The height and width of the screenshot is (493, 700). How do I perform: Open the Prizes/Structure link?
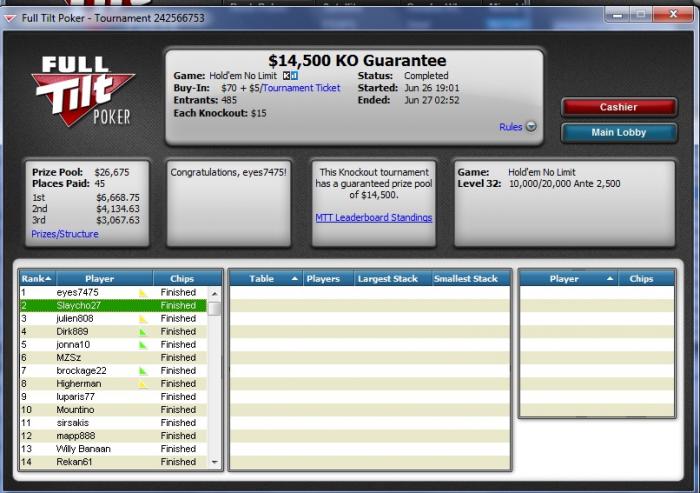pos(65,234)
